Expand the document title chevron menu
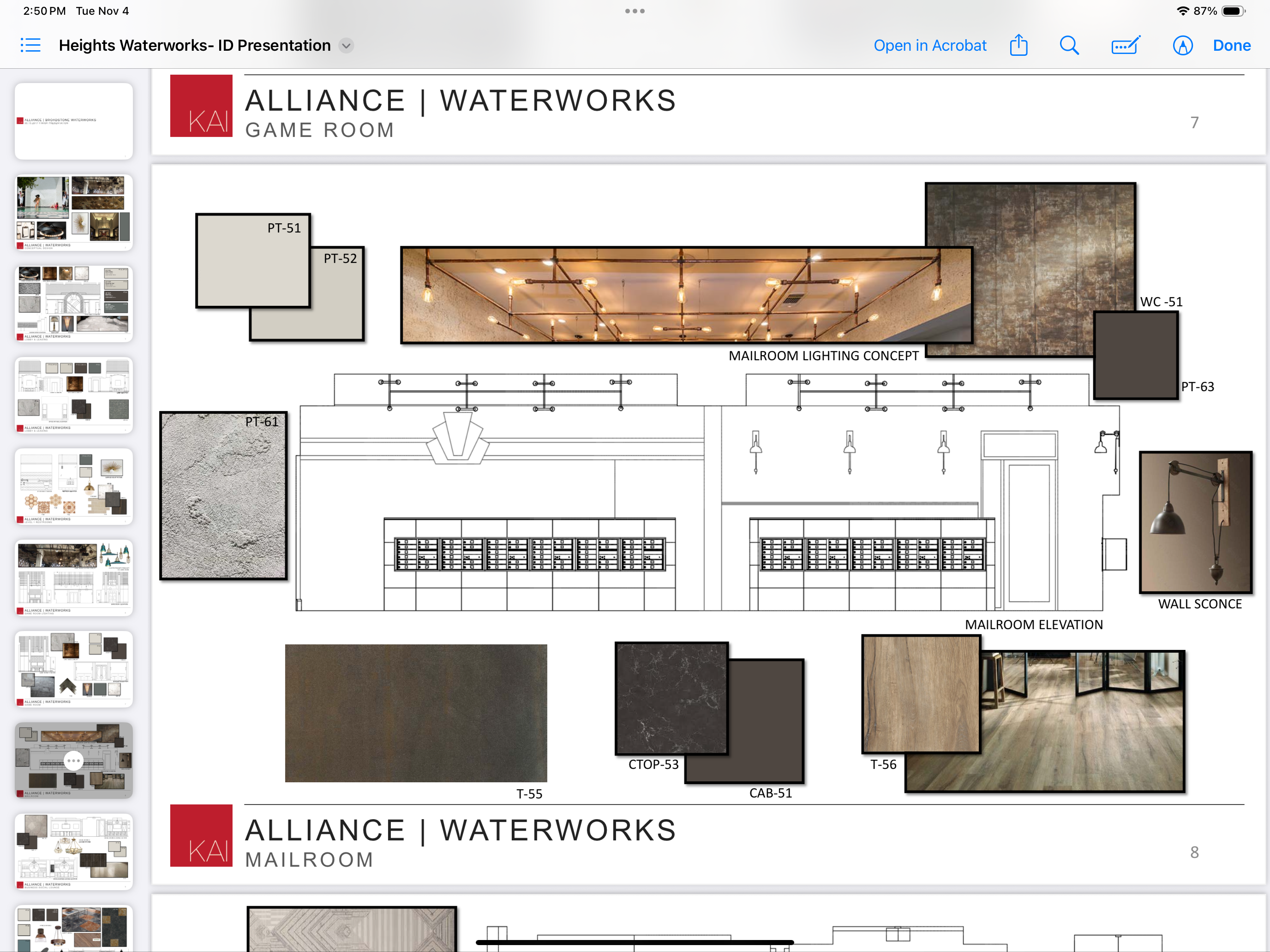The height and width of the screenshot is (952, 1270). pos(346,45)
